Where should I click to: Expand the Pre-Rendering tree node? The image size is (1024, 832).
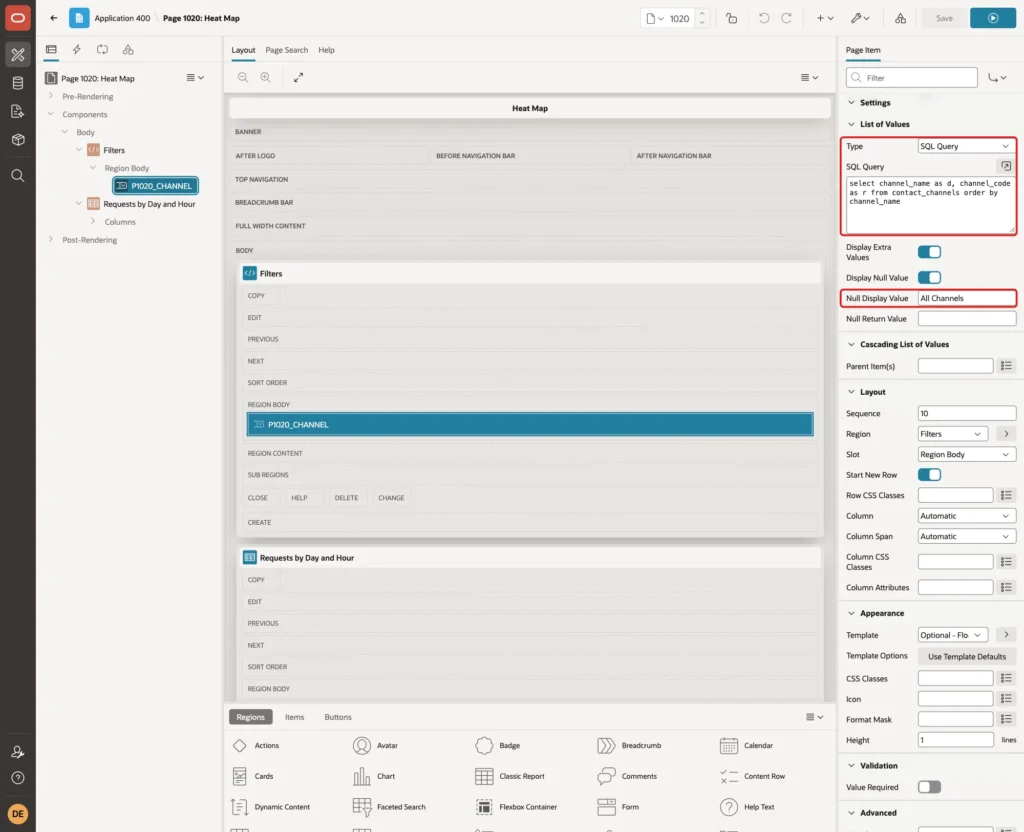pyautogui.click(x=50, y=96)
